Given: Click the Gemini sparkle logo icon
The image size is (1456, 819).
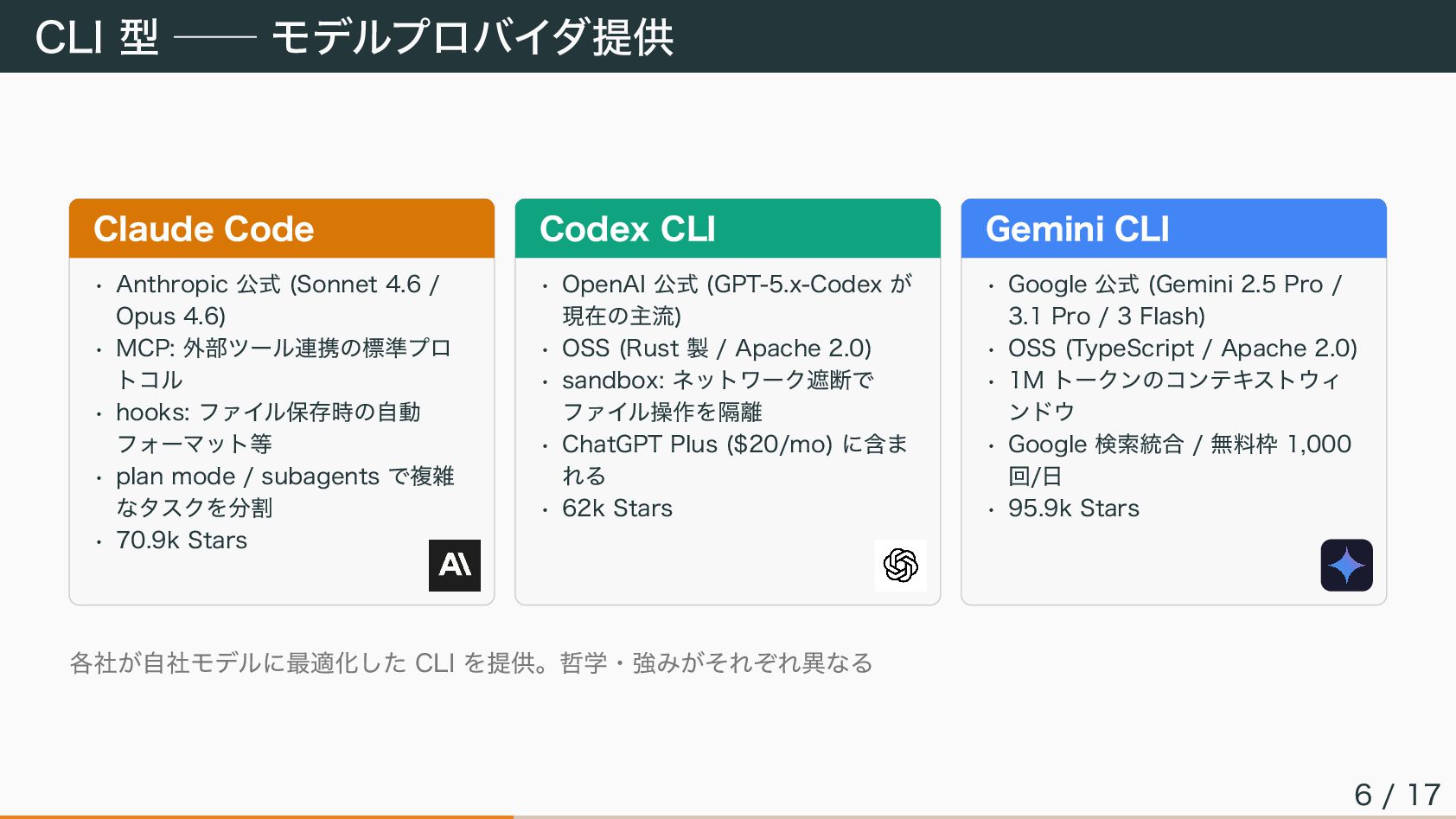Looking at the screenshot, I should coord(1346,566).
